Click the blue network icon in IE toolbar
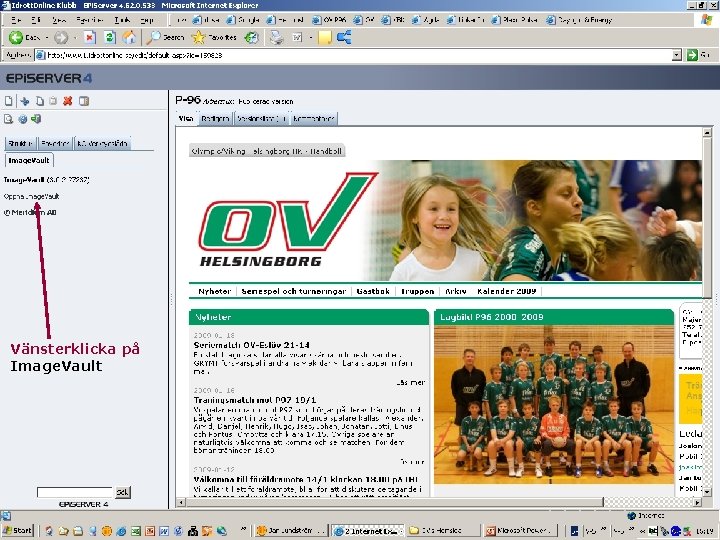Screen dimensions: 720x540 coord(344,37)
